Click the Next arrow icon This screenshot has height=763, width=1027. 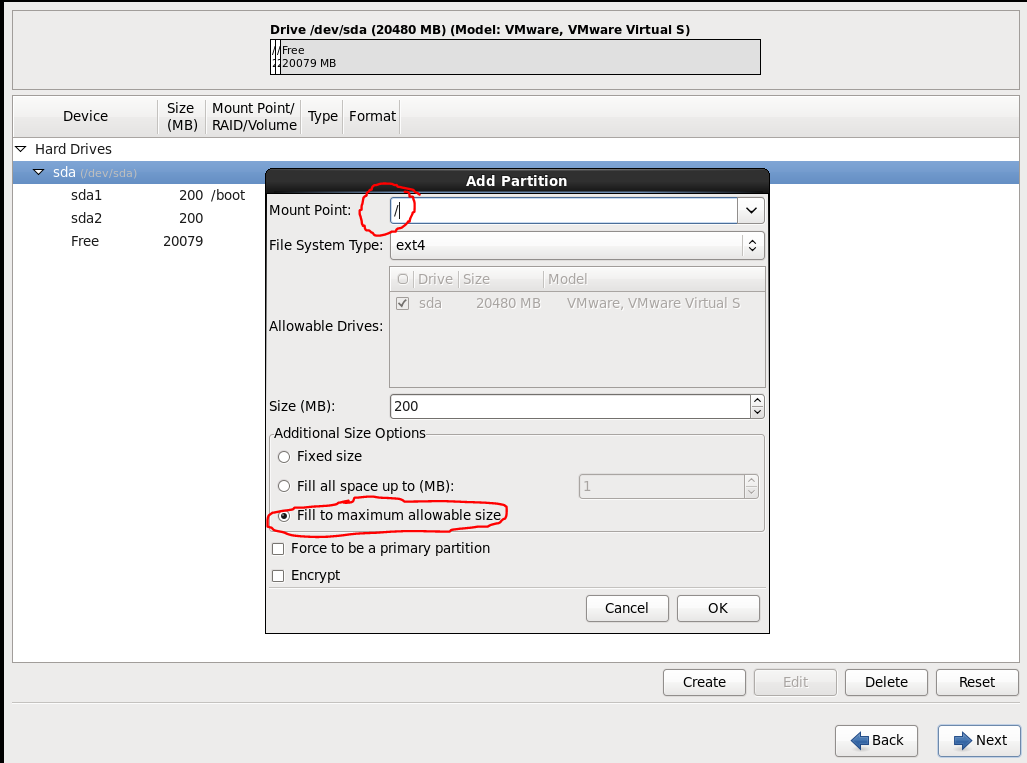(963, 741)
